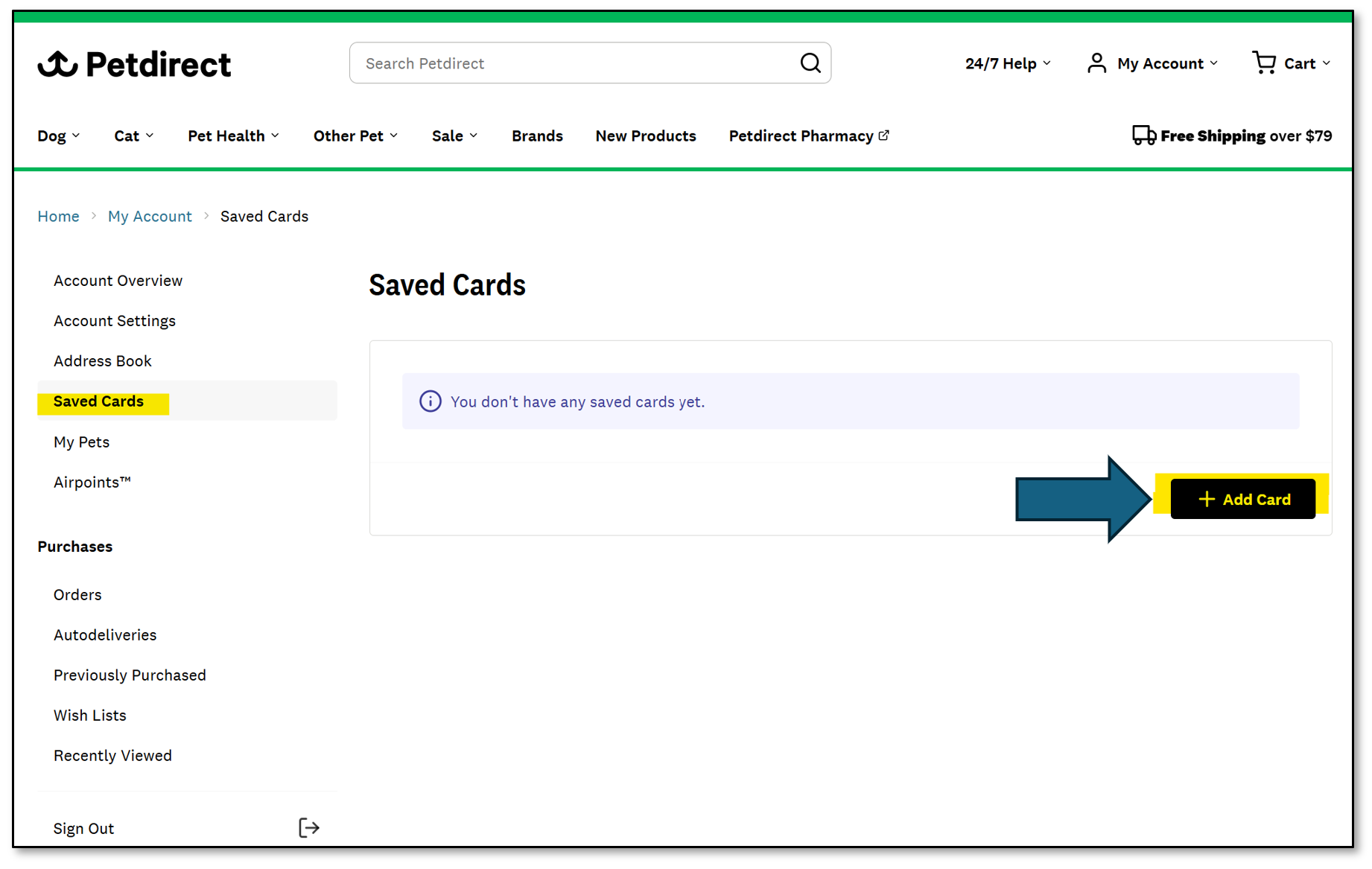The image size is (1372, 869).
Task: Open Wish Lists
Action: 90,716
